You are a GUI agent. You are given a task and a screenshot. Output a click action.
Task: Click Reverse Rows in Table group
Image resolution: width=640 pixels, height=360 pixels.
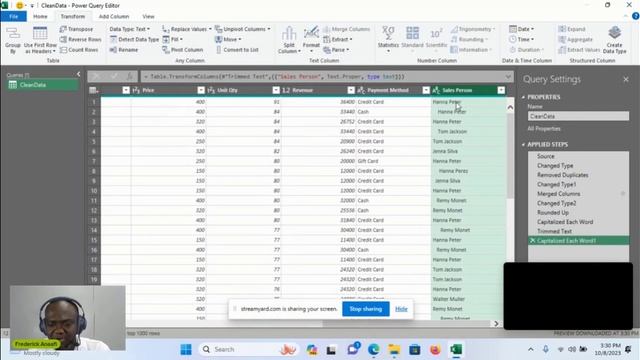(80, 39)
